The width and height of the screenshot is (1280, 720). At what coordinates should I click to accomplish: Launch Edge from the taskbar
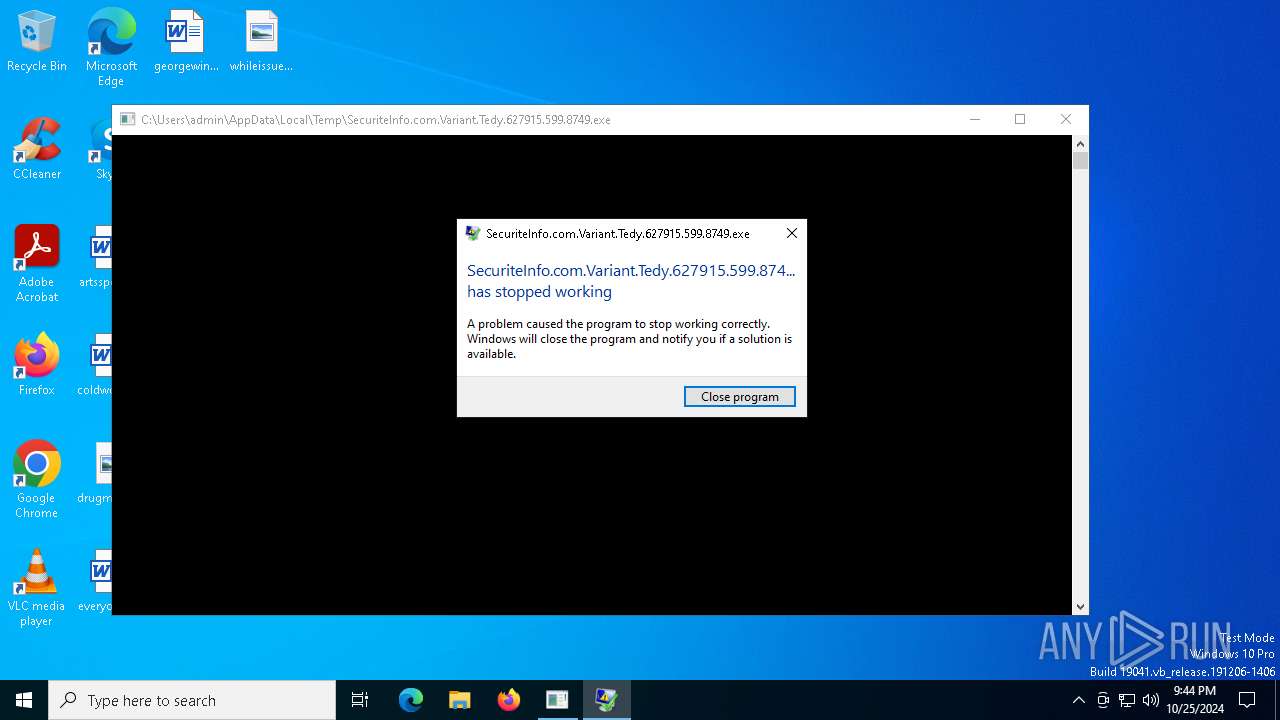411,700
